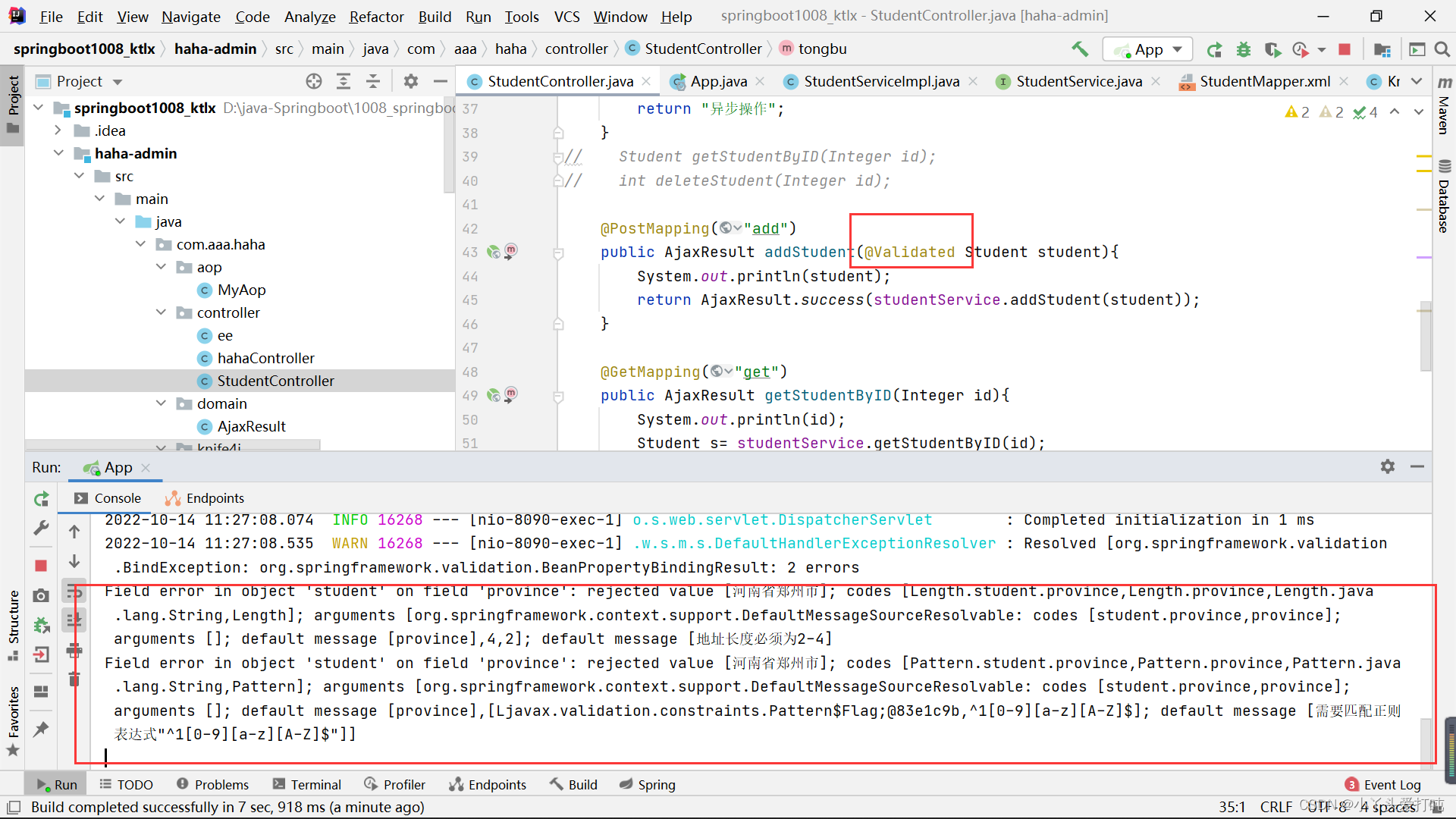Expand all in the Project panel
The image size is (1456, 819).
coord(344,81)
